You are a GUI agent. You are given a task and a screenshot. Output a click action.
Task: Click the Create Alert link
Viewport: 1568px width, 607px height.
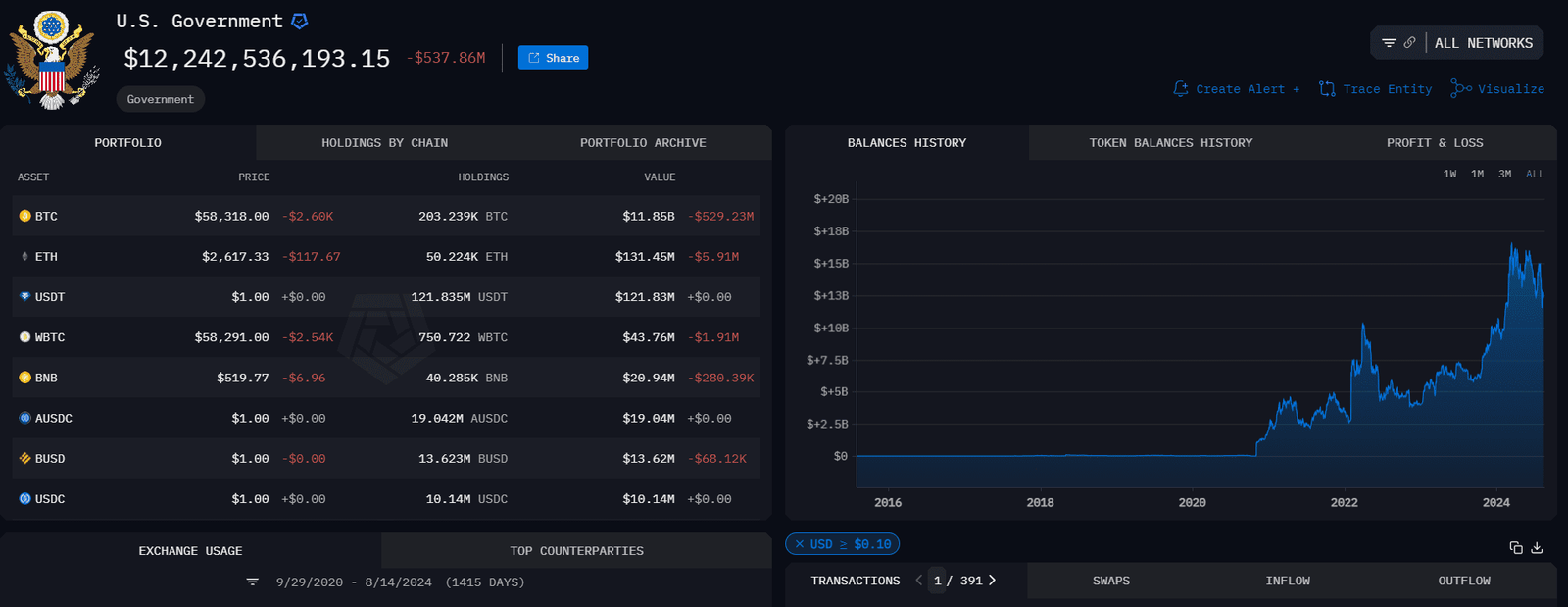pyautogui.click(x=1237, y=89)
